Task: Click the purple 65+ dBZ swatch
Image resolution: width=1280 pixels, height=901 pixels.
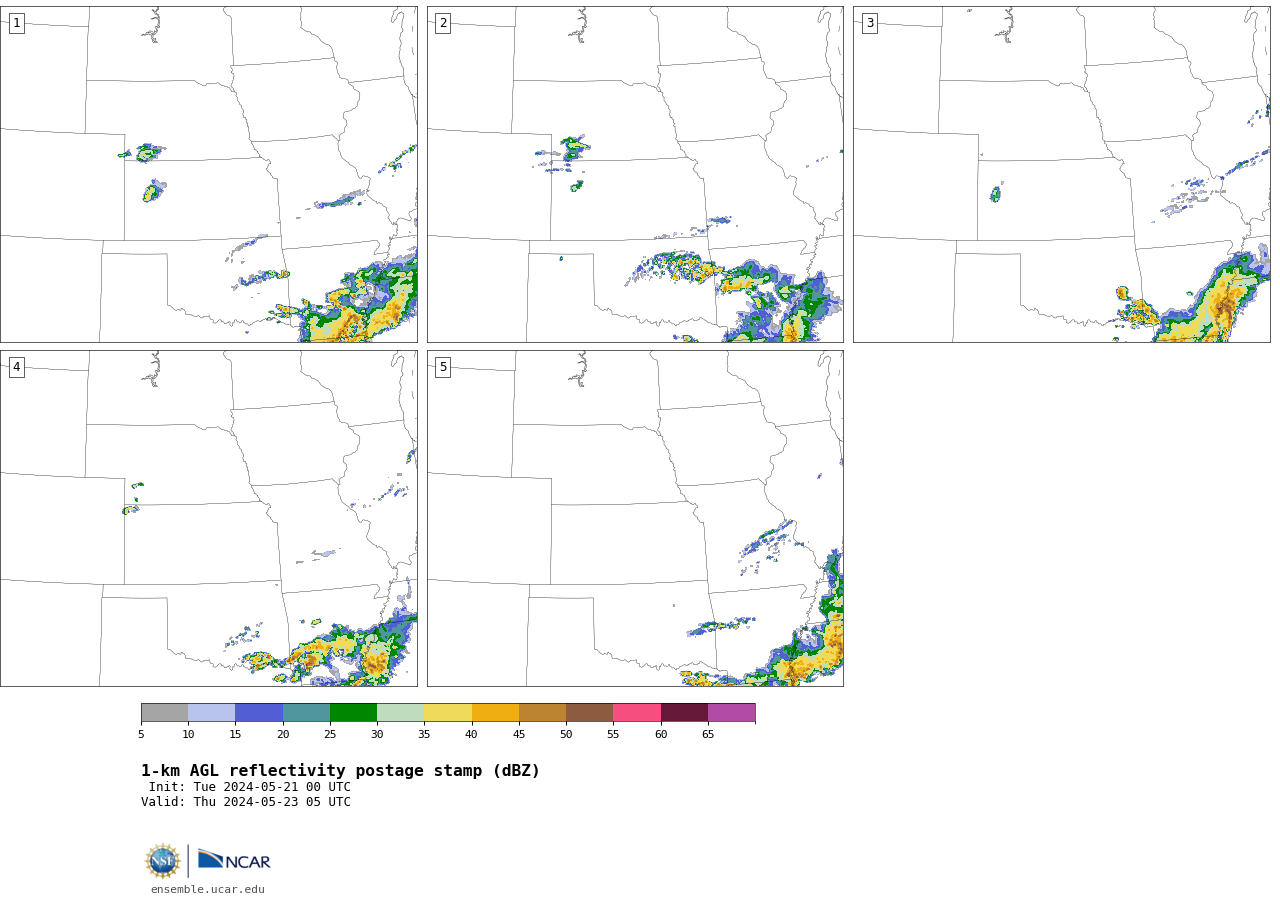Action: [731, 712]
